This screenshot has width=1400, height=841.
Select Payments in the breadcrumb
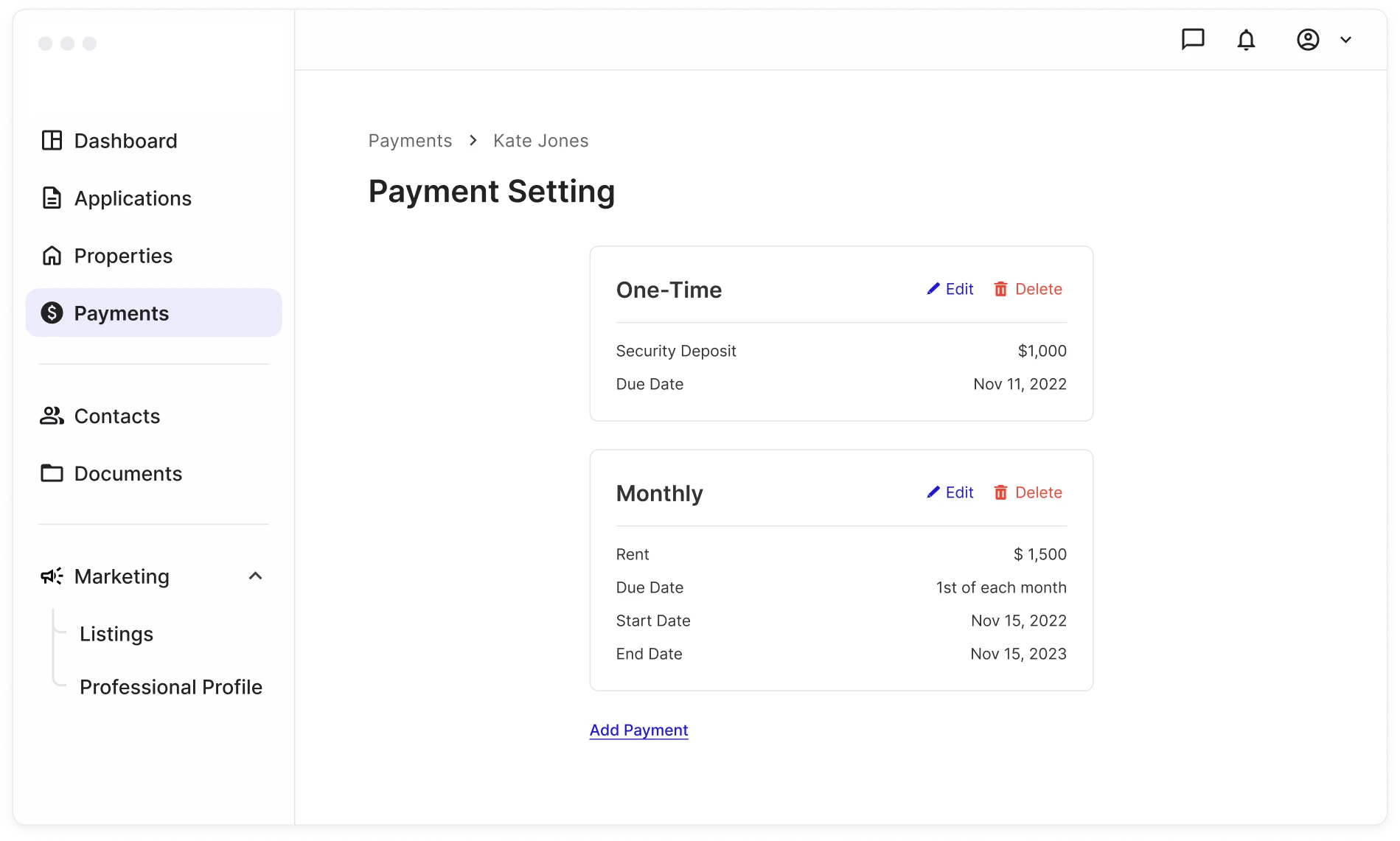click(x=410, y=140)
